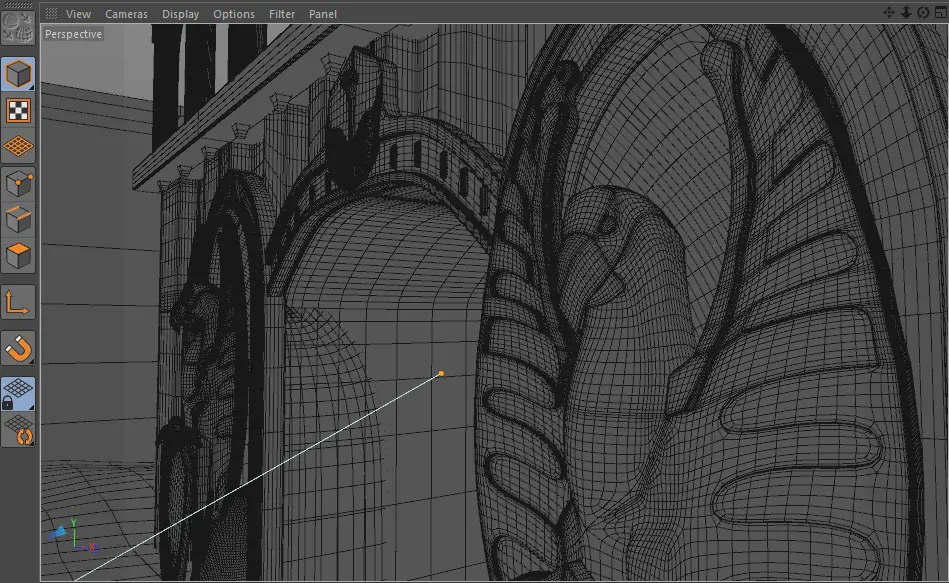The image size is (949, 583).
Task: Click the zoom camera navigation icon
Action: [x=906, y=12]
